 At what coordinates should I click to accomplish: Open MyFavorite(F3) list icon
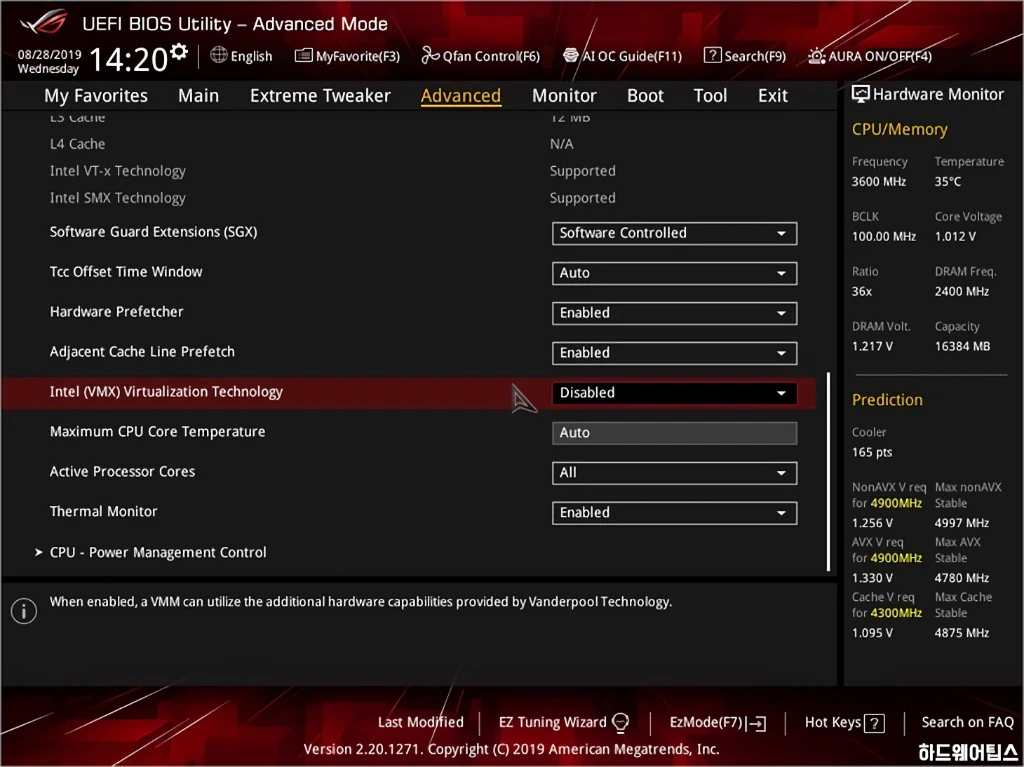pos(303,56)
